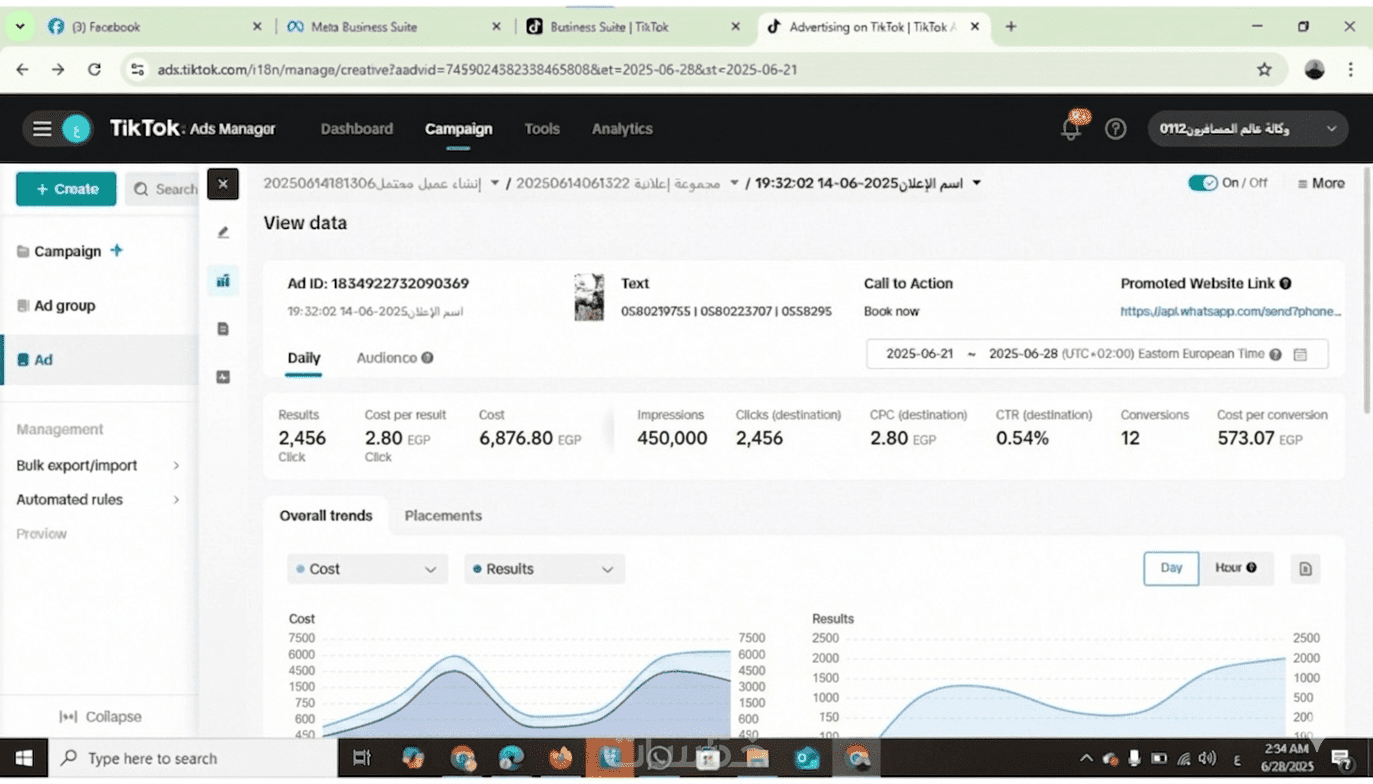
Task: Close the View data panel with the X button
Action: [223, 184]
